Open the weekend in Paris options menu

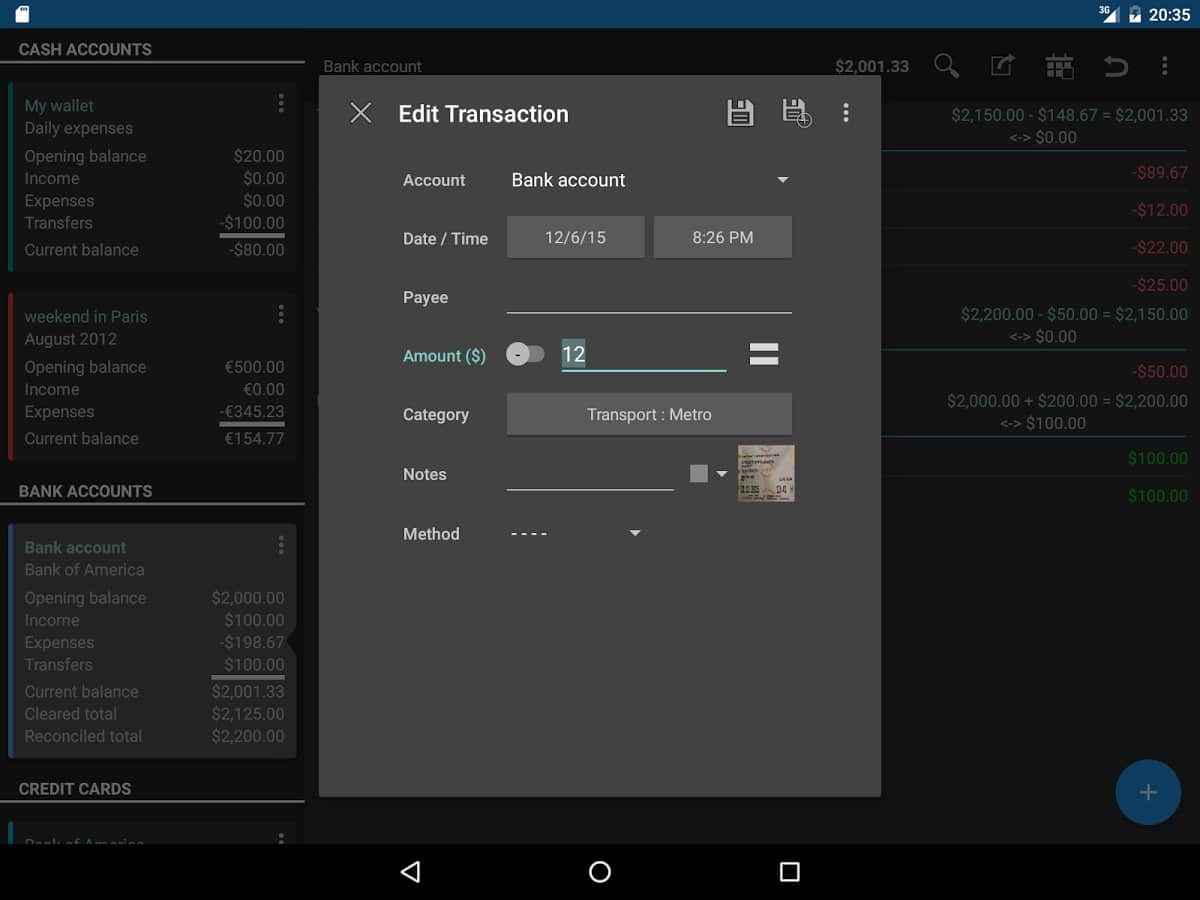pos(281,315)
